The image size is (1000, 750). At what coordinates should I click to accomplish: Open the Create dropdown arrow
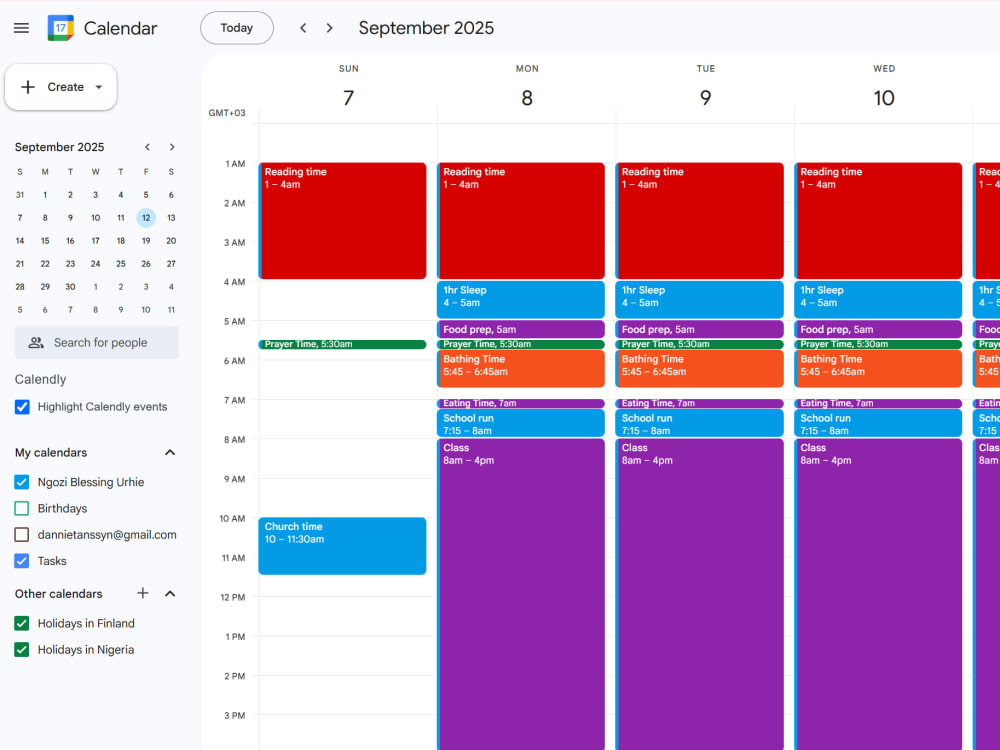99,87
